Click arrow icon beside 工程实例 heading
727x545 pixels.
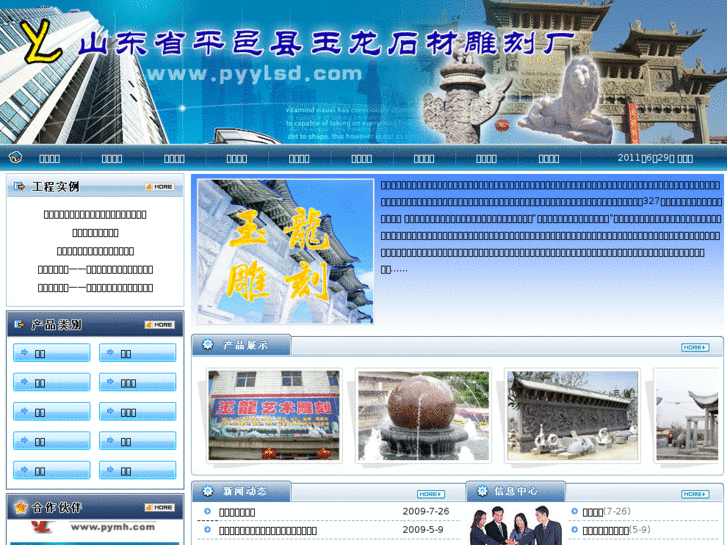pyautogui.click(x=19, y=186)
